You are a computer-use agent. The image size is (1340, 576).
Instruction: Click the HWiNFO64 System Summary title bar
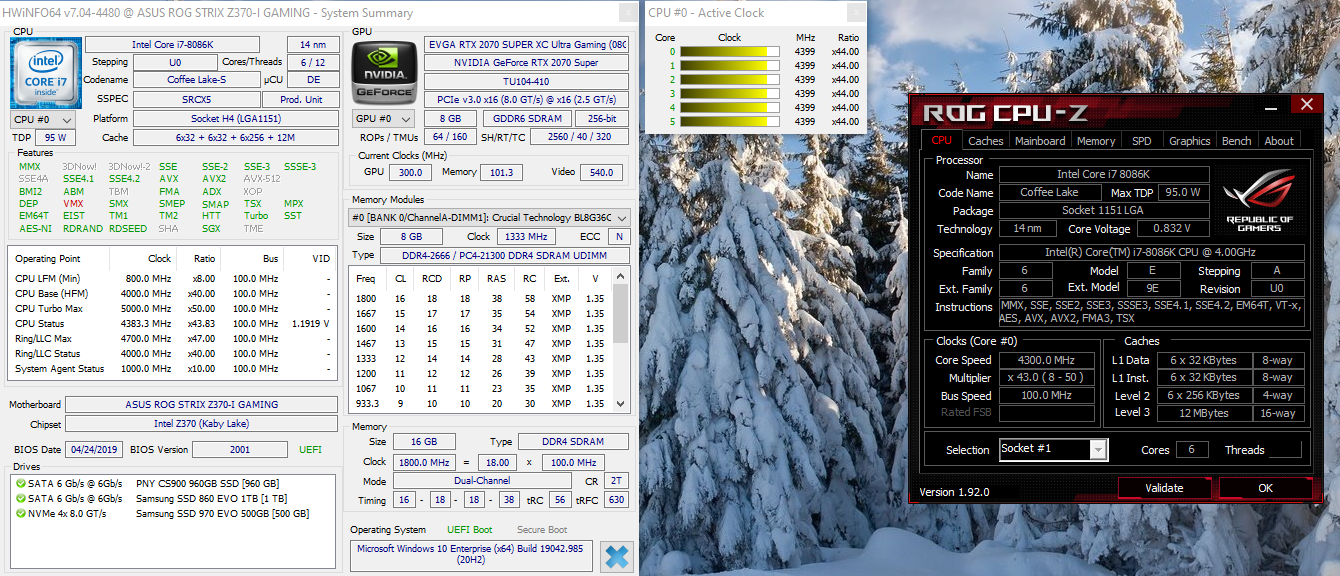(x=320, y=12)
